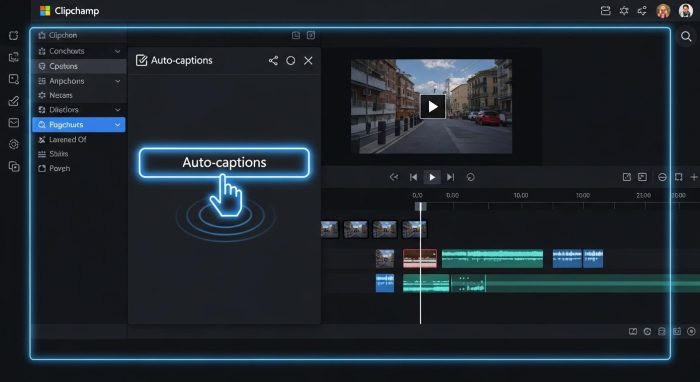This screenshot has height=382, width=700.
Task: Click the target circle icon in bottom bar
Action: [x=647, y=331]
